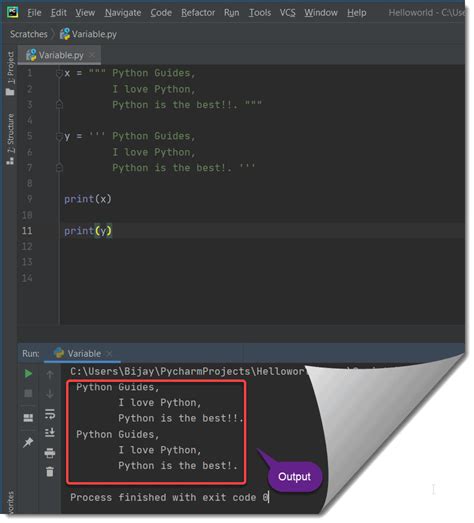Screen dimensions: 474x523
Task: Click the PyCharm logo icon
Action: coord(13,12)
